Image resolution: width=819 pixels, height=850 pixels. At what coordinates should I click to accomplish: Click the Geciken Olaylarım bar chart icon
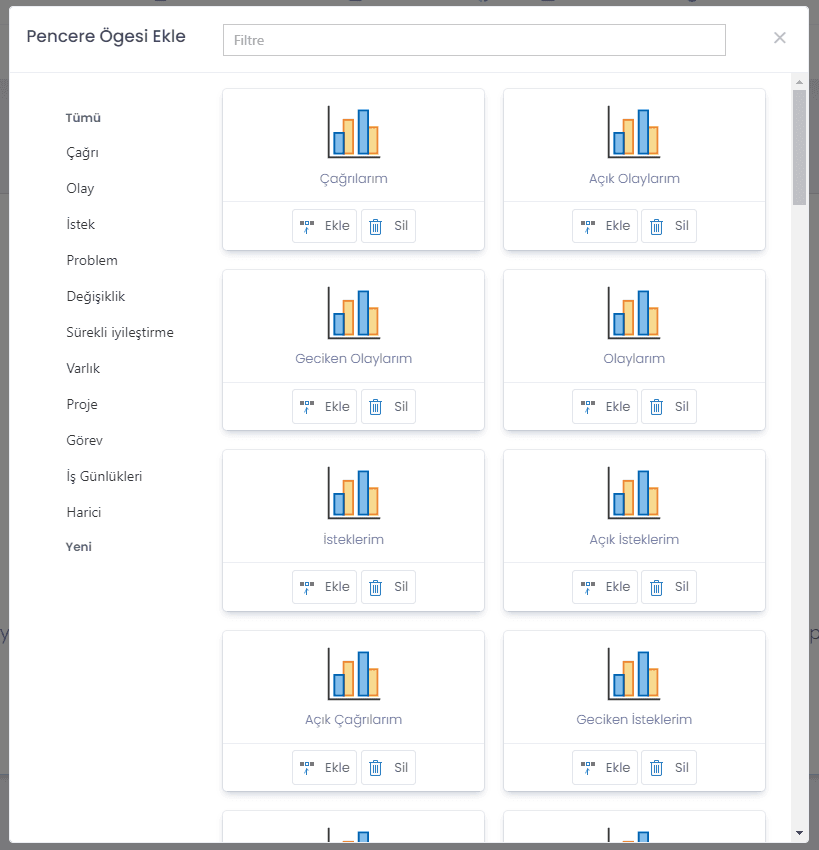[353, 313]
